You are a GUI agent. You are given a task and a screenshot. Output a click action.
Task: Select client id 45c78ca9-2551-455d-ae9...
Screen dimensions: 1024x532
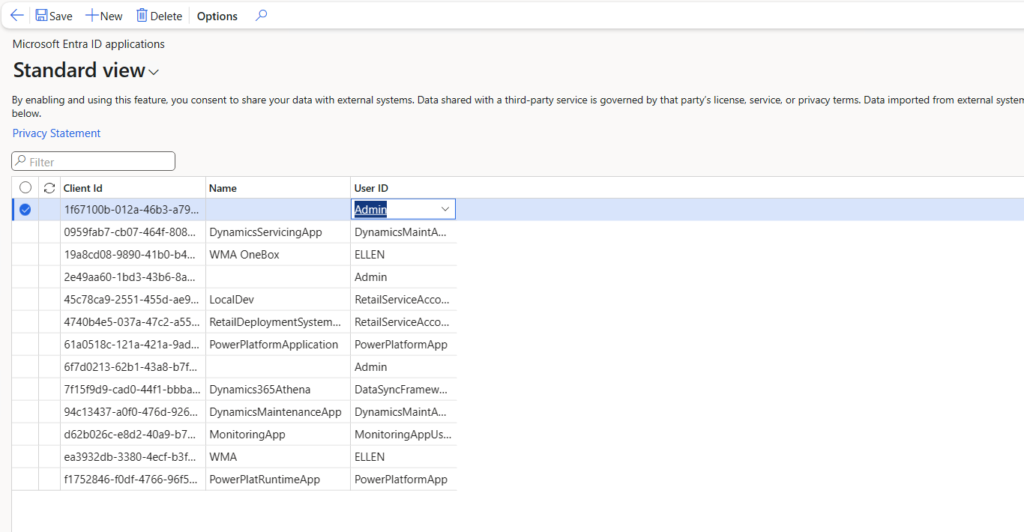(133, 300)
